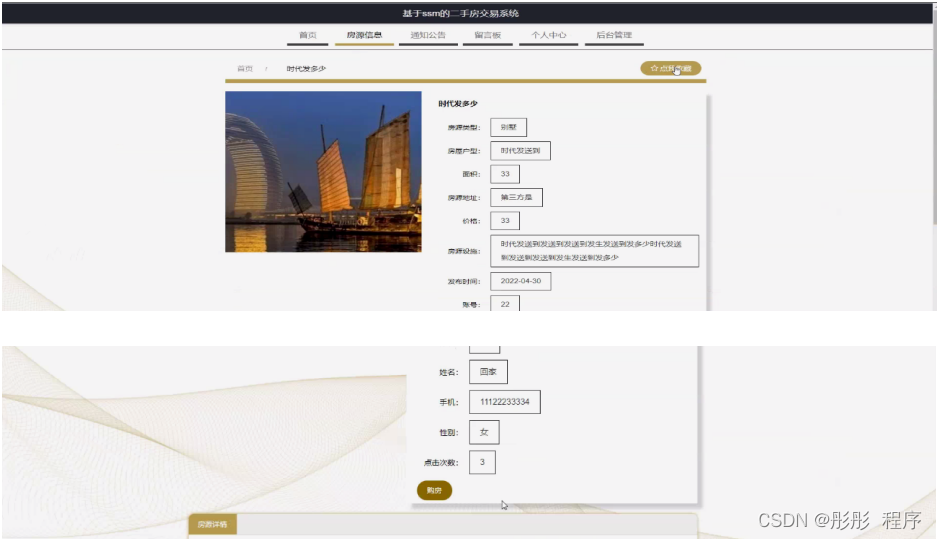
Task: Click the 房源类型 label
Action: pyautogui.click(x=464, y=127)
